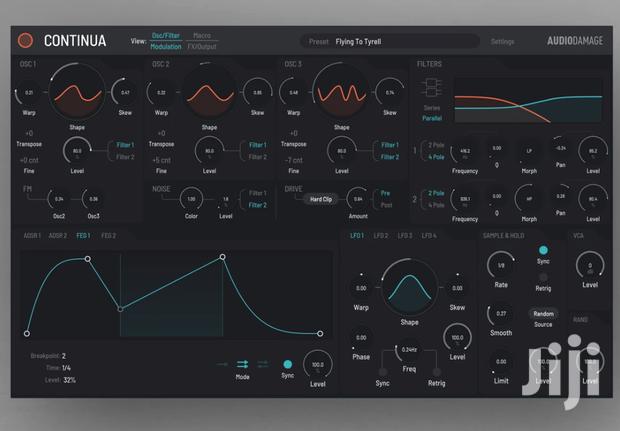Set Filter 1 to 2 Pole
Image resolution: width=620 pixels, height=431 pixels.
436,145
